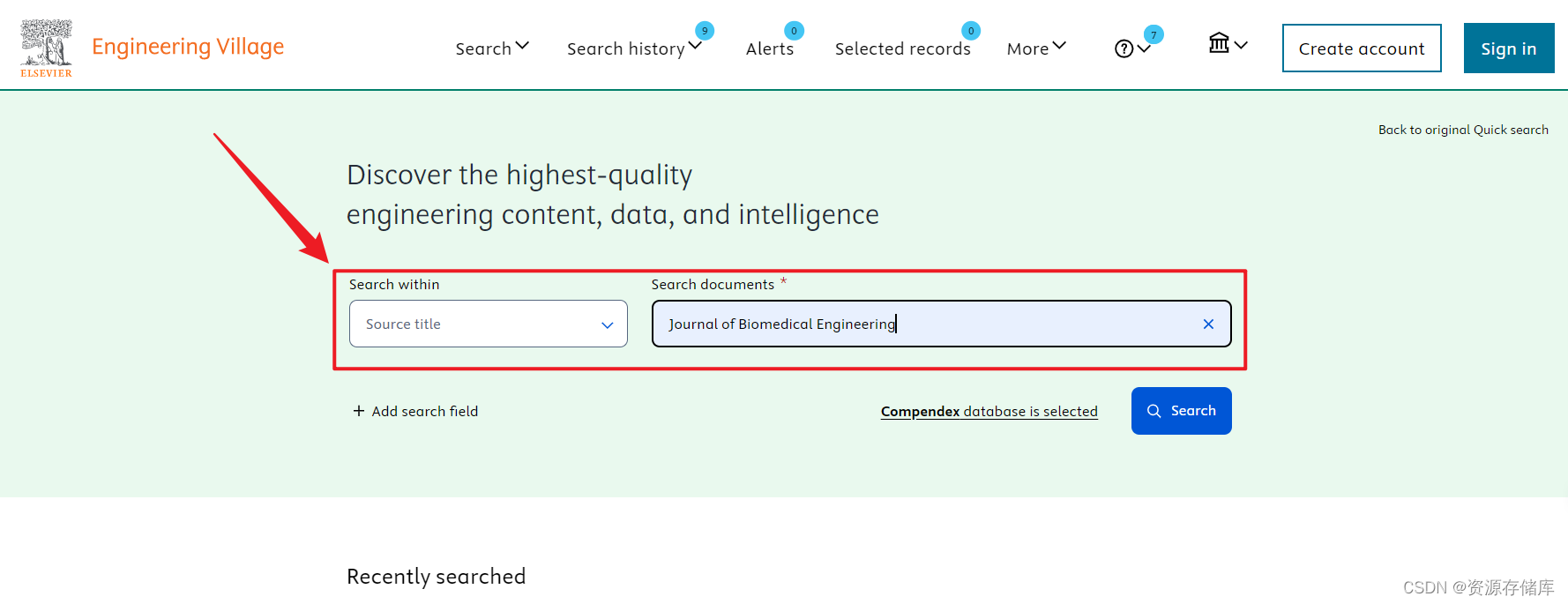This screenshot has height=604, width=1568.
Task: Expand the Source title dropdown
Action: click(x=489, y=324)
